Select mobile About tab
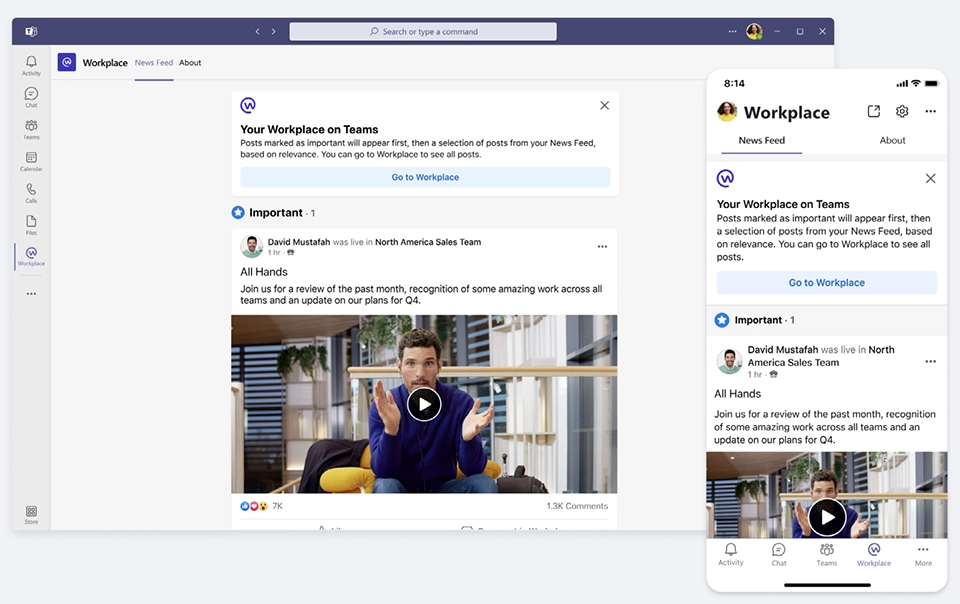Screen dimensions: 960x604 tap(892, 140)
